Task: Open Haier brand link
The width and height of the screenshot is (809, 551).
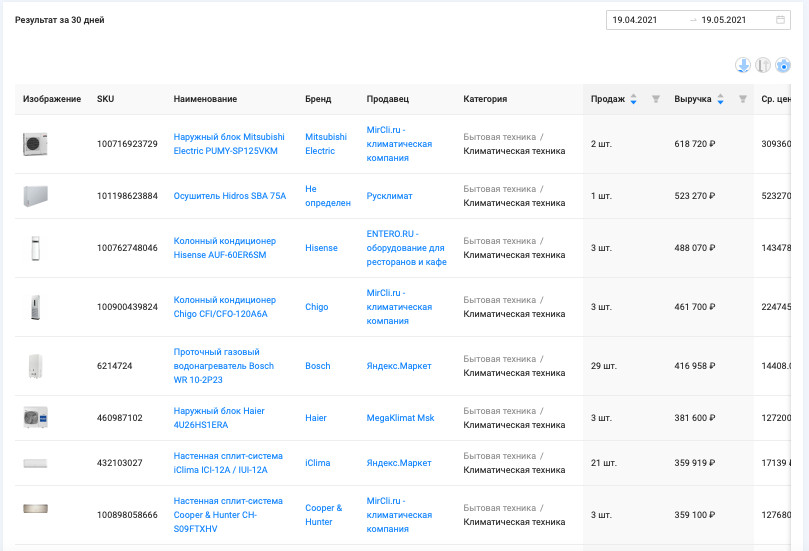Action: tap(315, 418)
